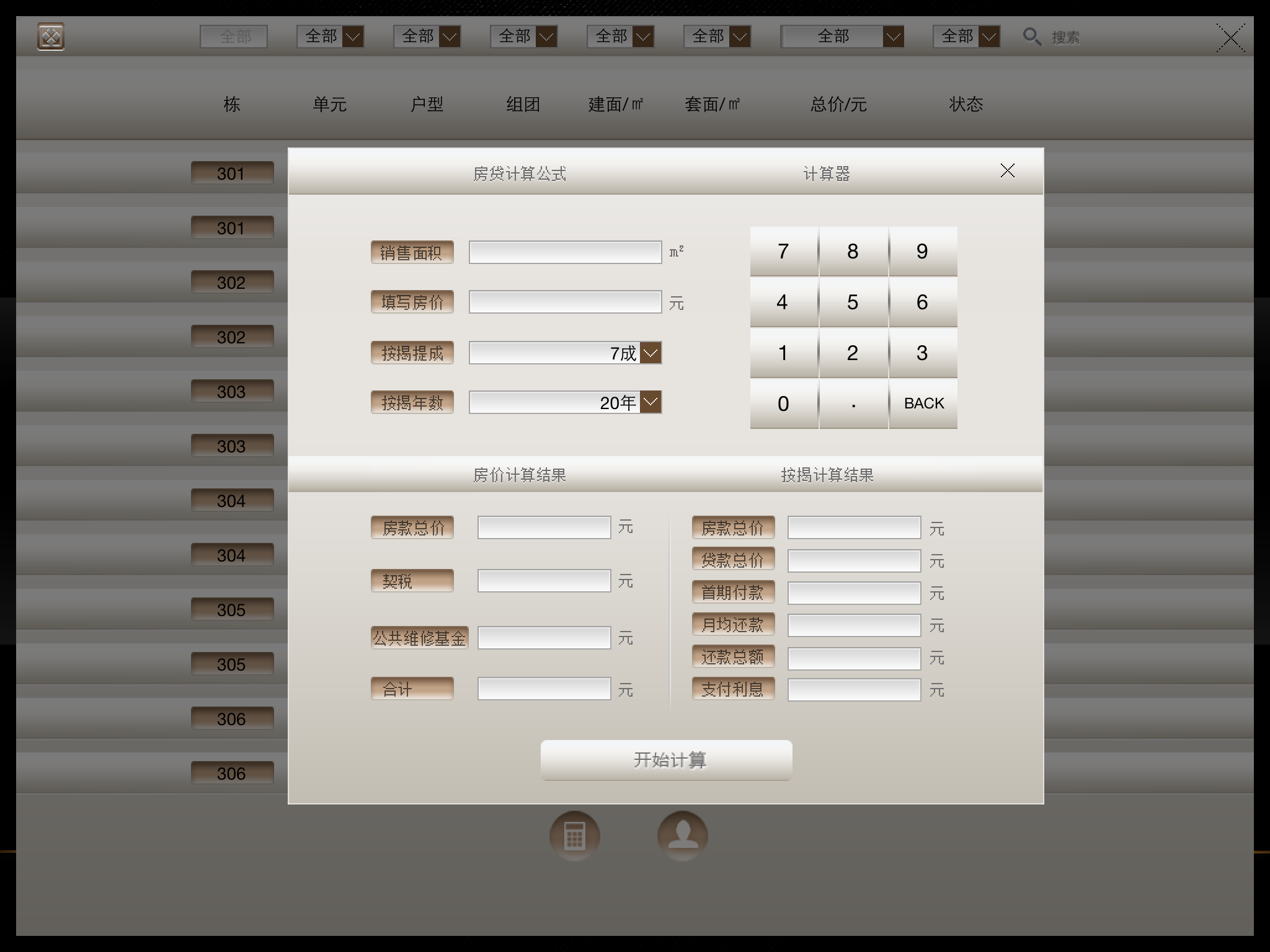The image size is (1270, 952).
Task: Tap keypad number 5
Action: (x=853, y=302)
